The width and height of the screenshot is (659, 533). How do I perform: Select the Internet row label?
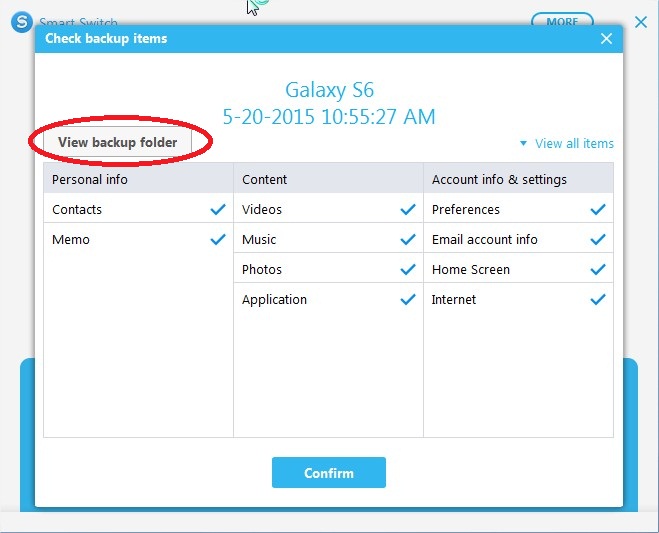[454, 300]
